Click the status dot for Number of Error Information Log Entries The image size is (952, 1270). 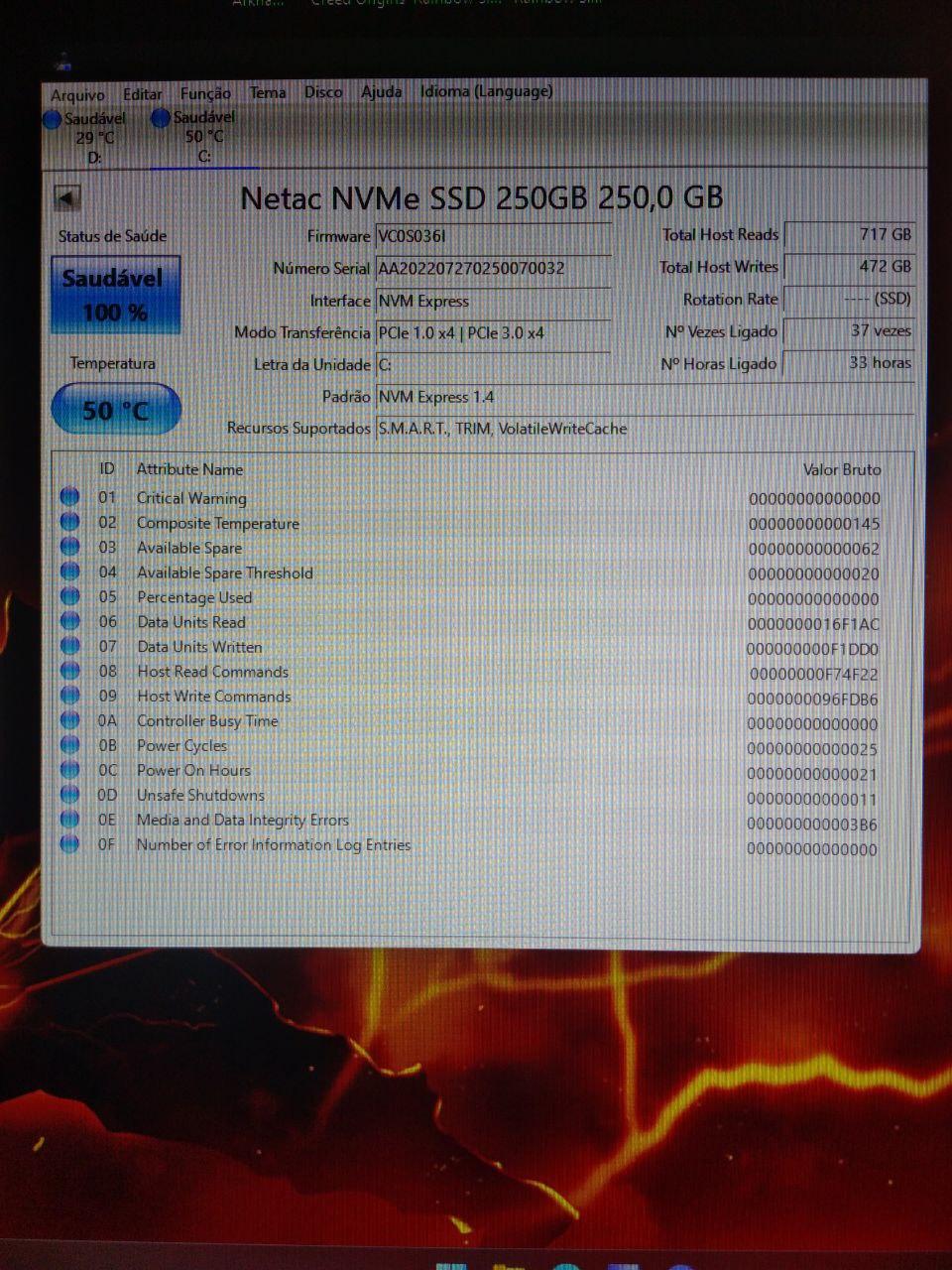coord(69,844)
